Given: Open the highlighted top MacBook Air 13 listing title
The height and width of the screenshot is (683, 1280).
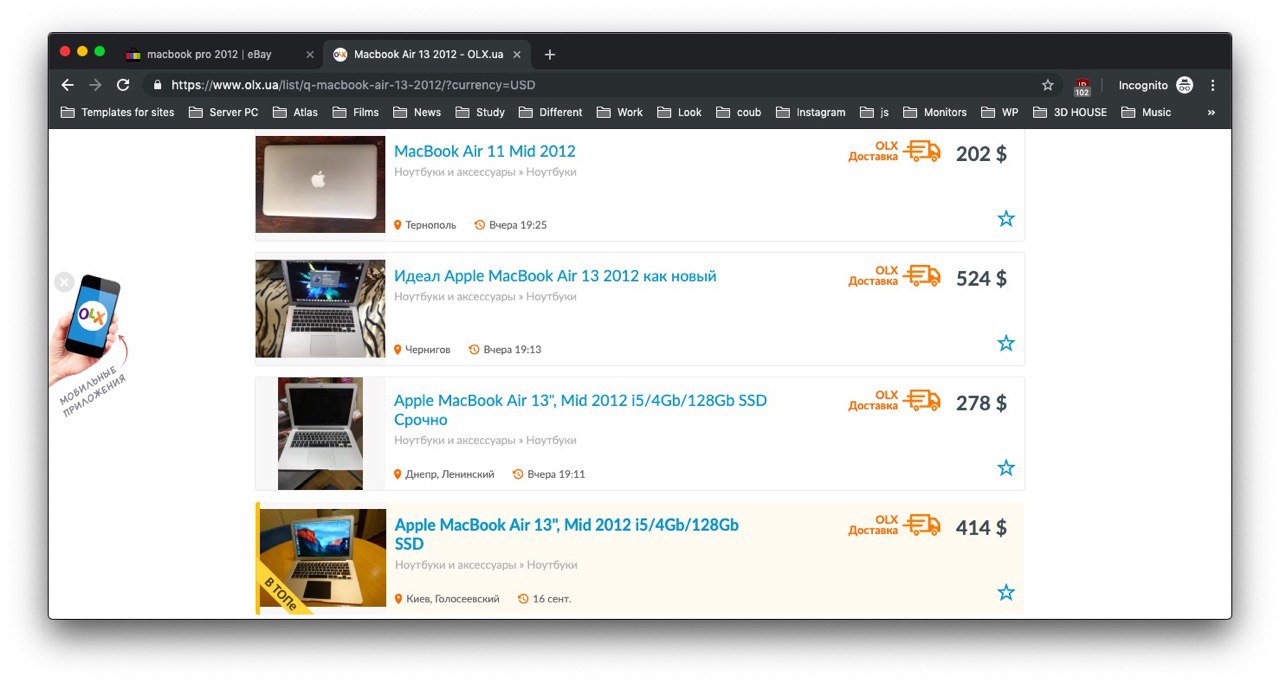Looking at the screenshot, I should point(567,534).
